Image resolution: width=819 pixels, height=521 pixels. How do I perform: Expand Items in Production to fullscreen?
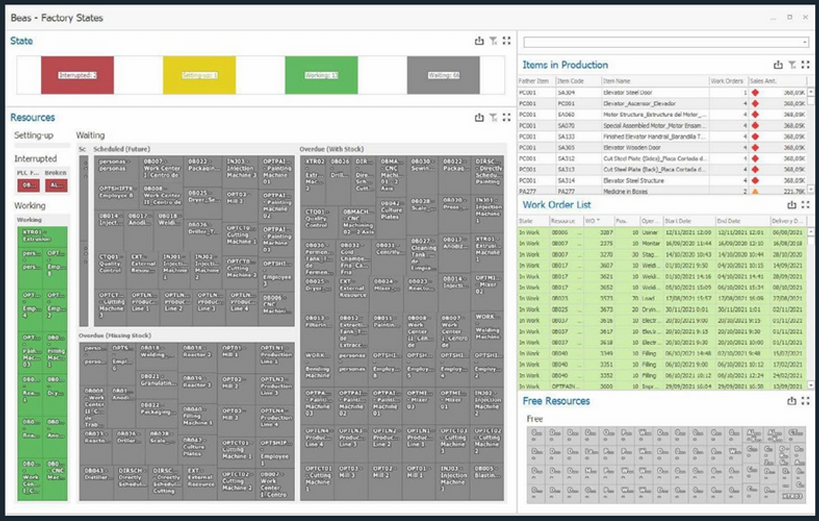click(x=804, y=65)
